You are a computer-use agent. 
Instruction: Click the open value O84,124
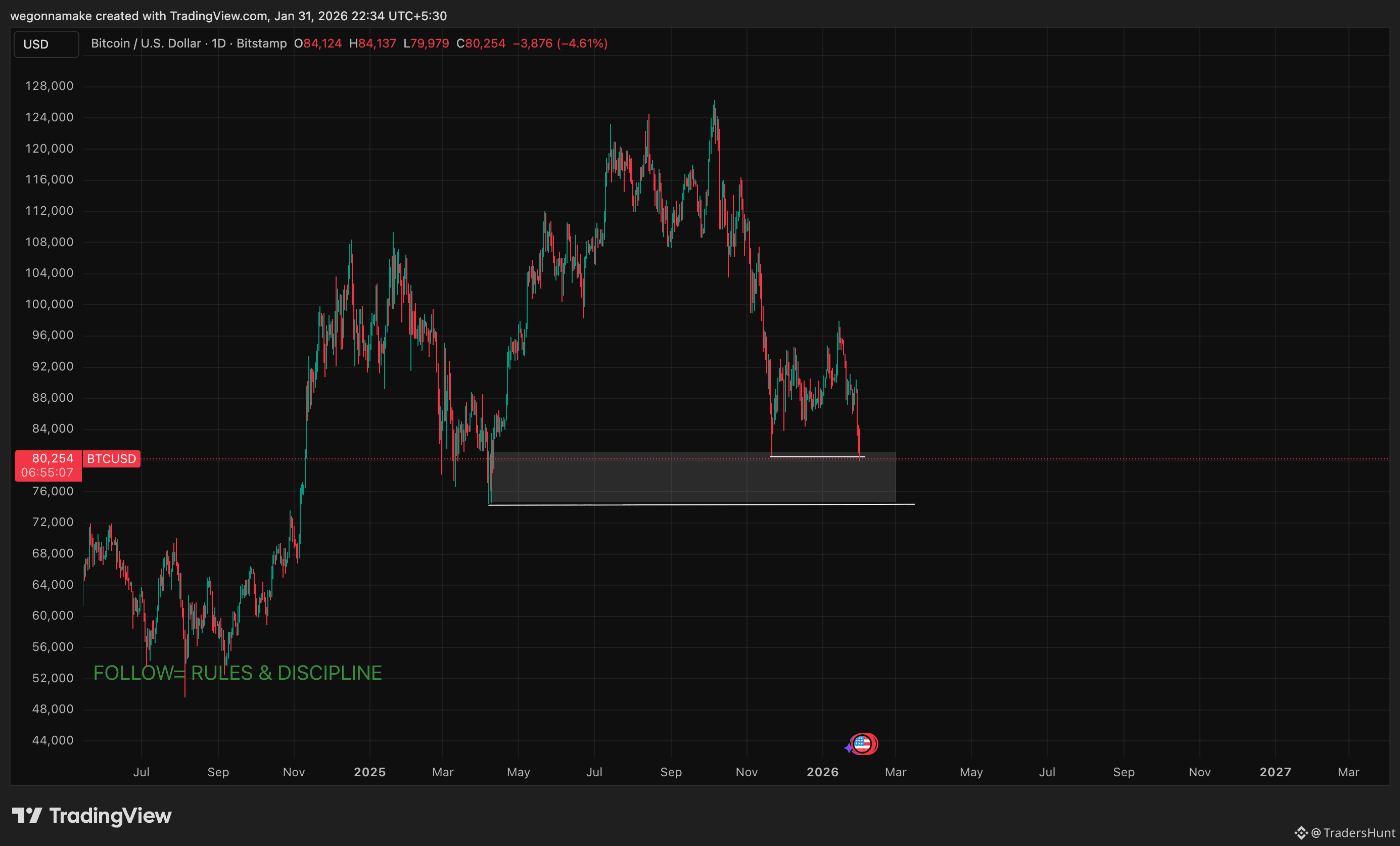(x=317, y=43)
